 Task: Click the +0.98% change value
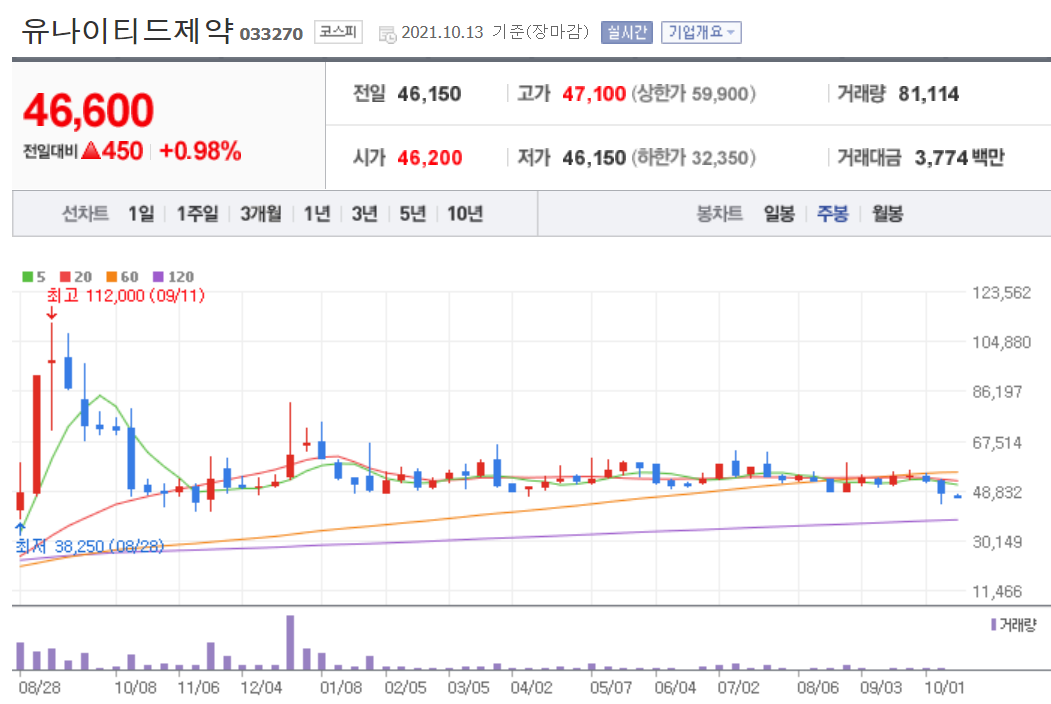click(200, 152)
